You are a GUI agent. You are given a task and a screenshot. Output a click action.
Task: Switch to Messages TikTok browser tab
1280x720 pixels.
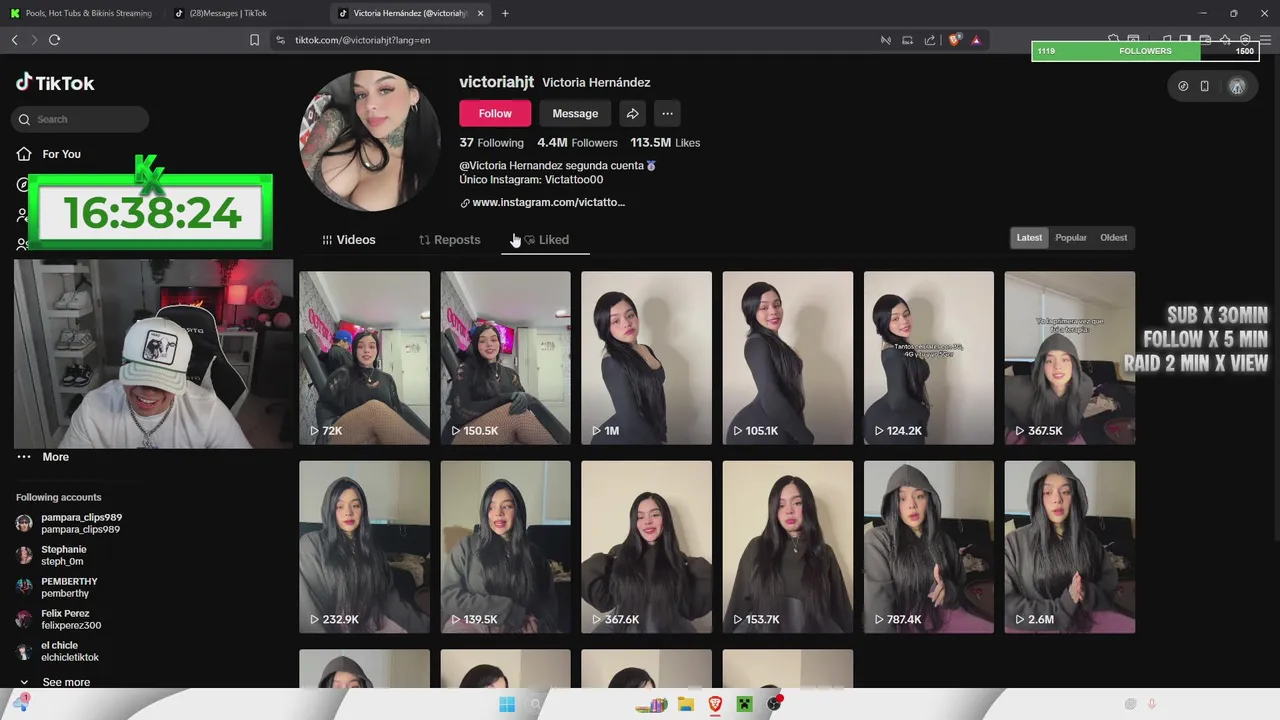[x=244, y=13]
